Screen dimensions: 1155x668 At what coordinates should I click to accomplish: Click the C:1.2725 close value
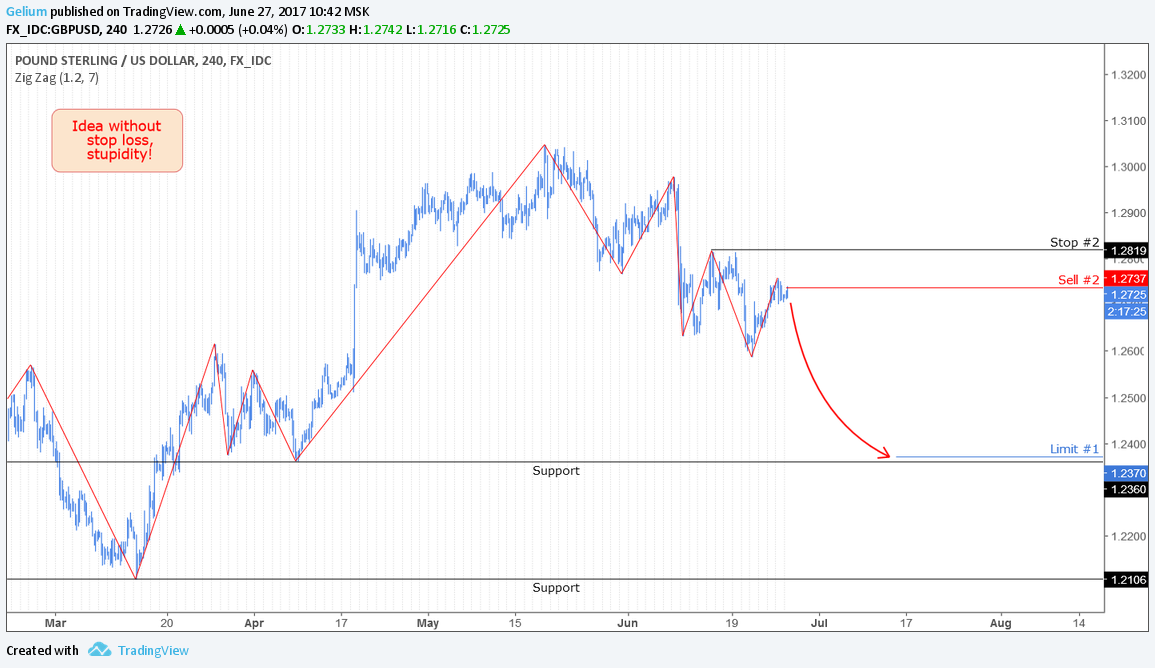click(485, 29)
